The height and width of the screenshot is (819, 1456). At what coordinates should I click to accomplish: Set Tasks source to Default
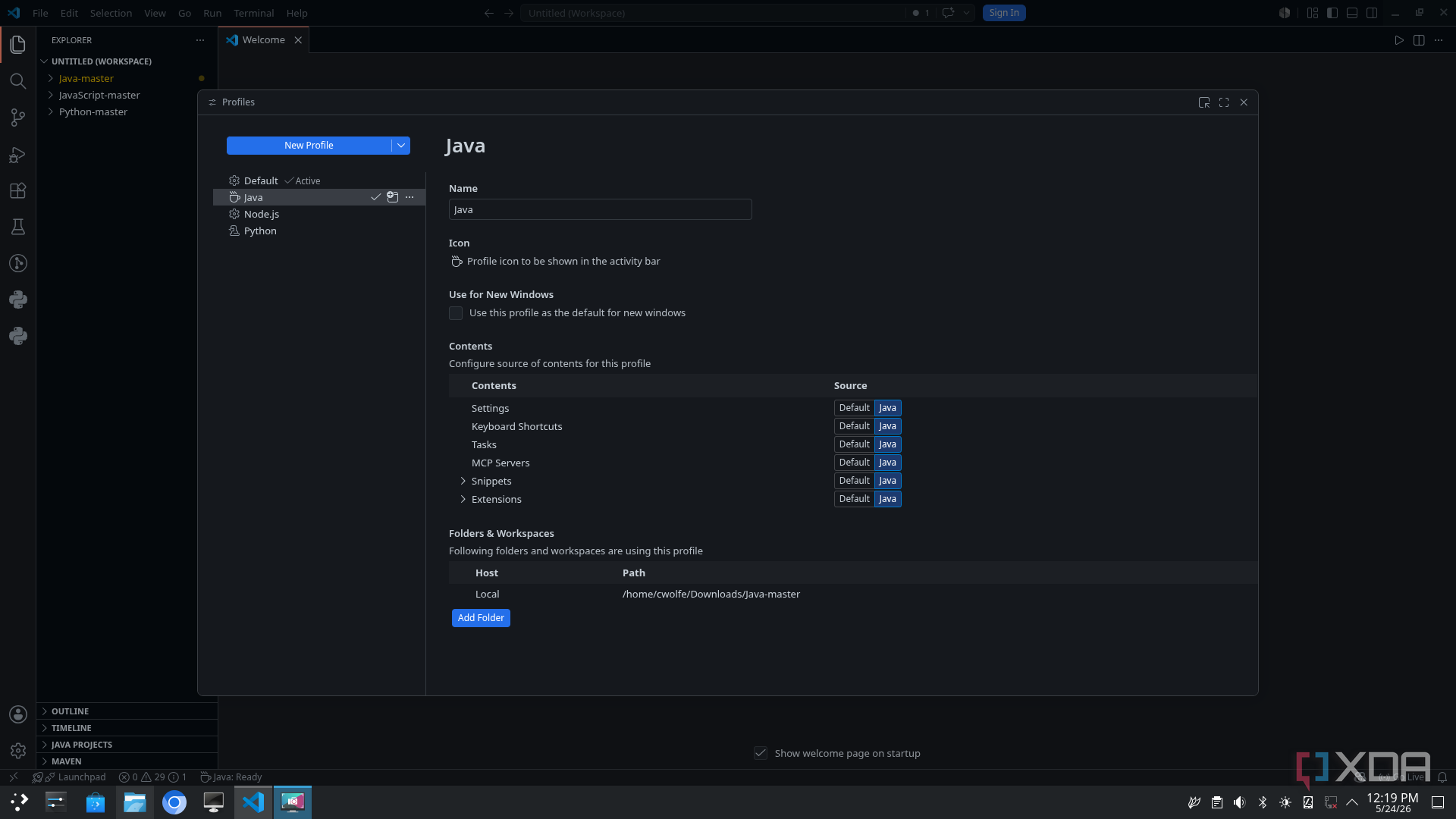(854, 444)
